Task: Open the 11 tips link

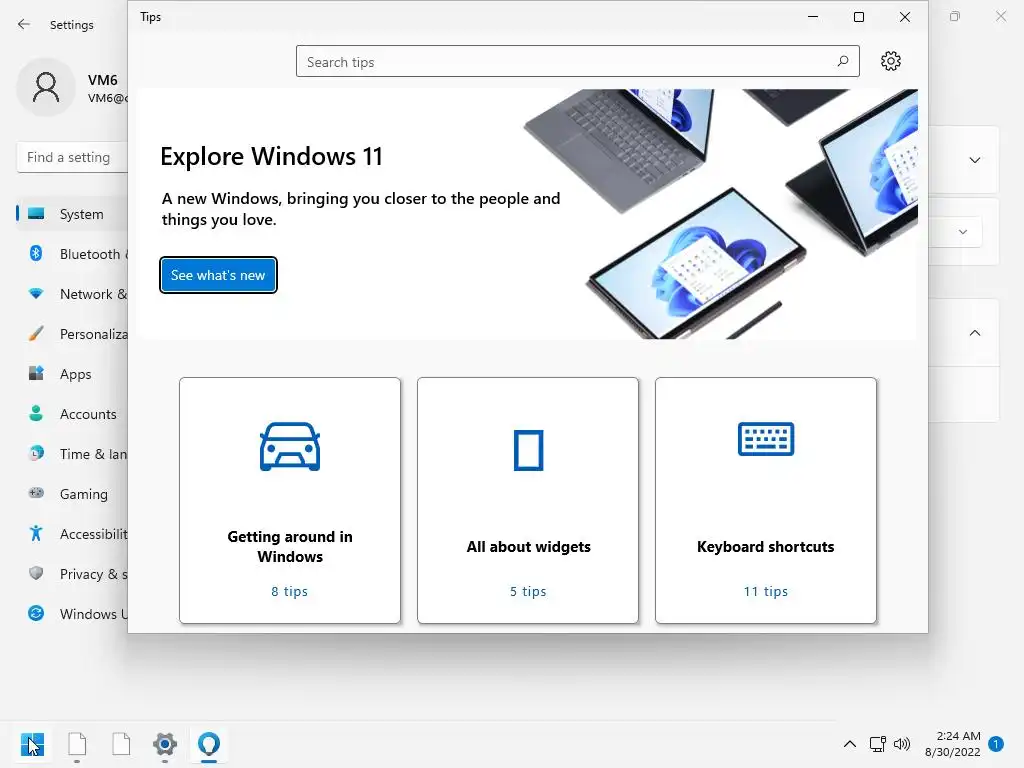Action: click(765, 591)
